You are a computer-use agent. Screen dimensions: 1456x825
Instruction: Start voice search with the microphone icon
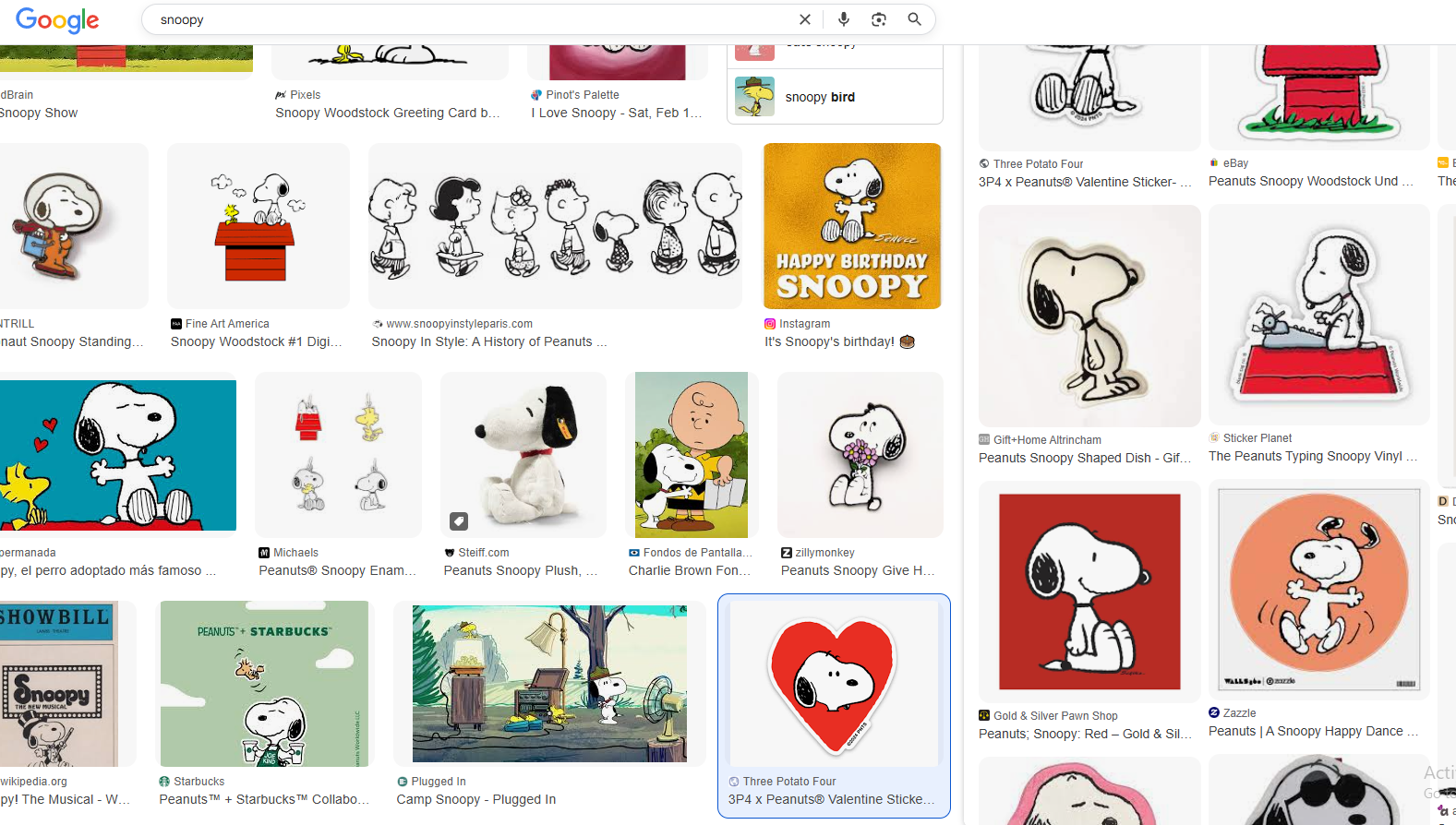[844, 19]
